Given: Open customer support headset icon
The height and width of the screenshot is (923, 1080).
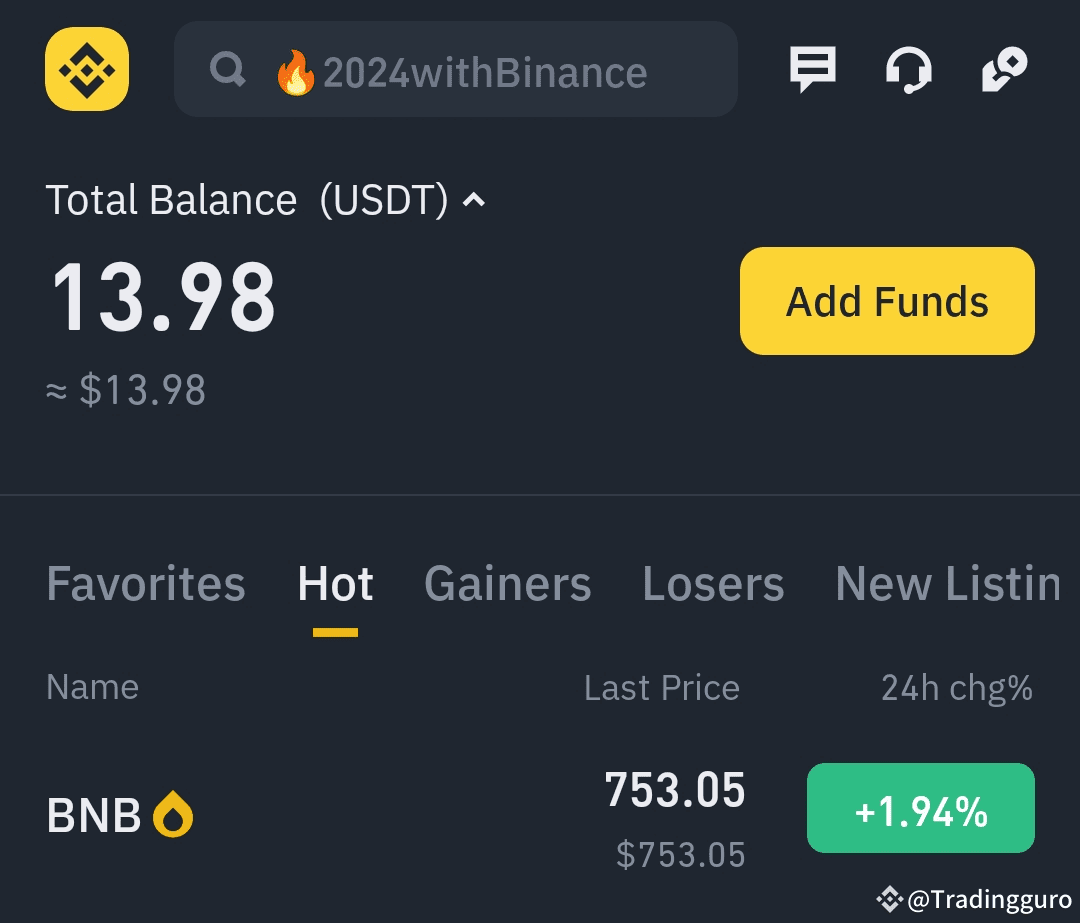Looking at the screenshot, I should pyautogui.click(x=908, y=70).
